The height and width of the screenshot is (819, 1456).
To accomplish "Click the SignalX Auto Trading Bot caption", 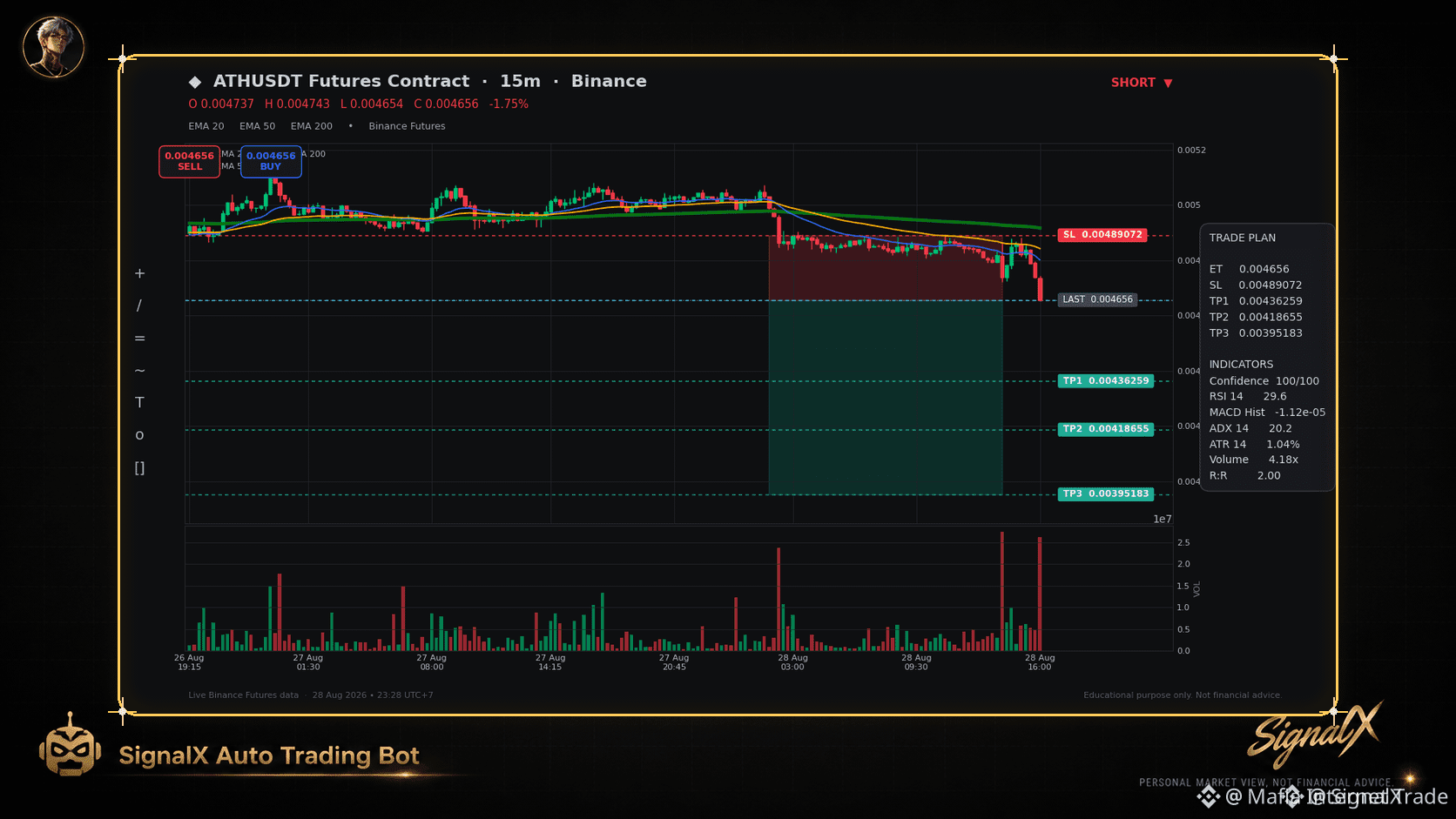I will [269, 755].
